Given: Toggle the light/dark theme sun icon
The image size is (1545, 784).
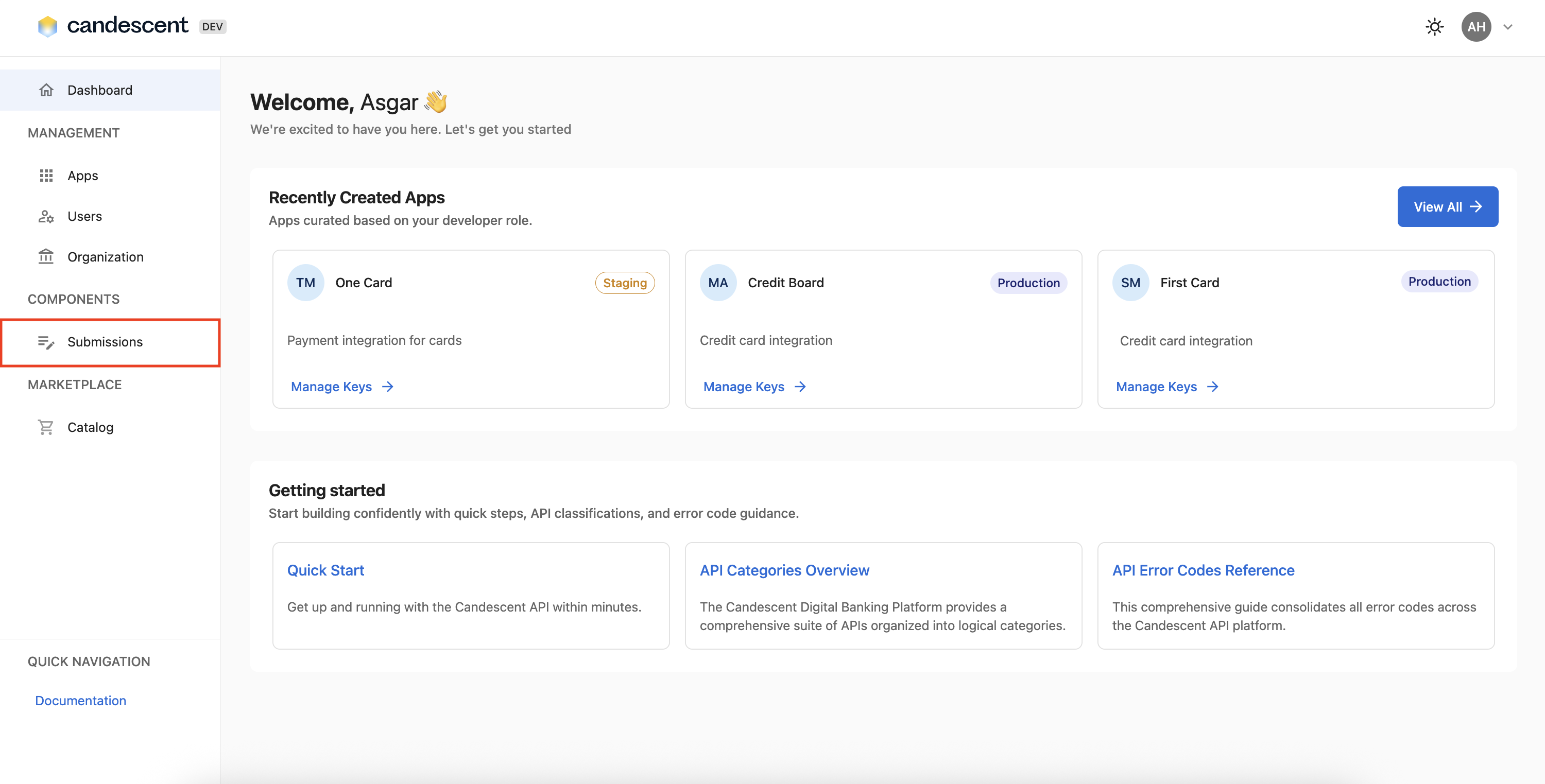Looking at the screenshot, I should 1434,26.
